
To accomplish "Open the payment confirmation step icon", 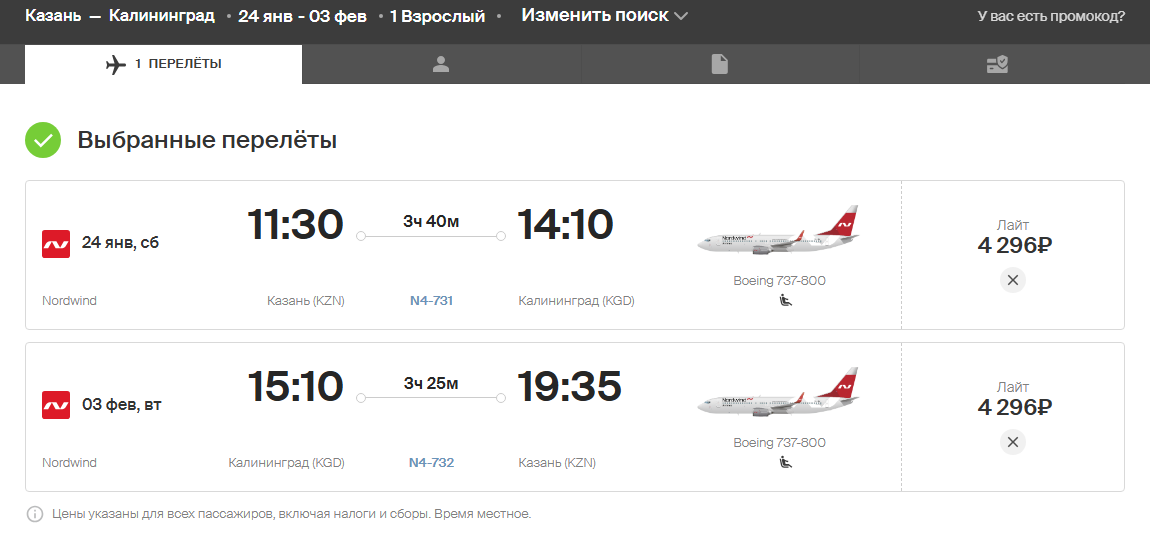I will tap(997, 65).
